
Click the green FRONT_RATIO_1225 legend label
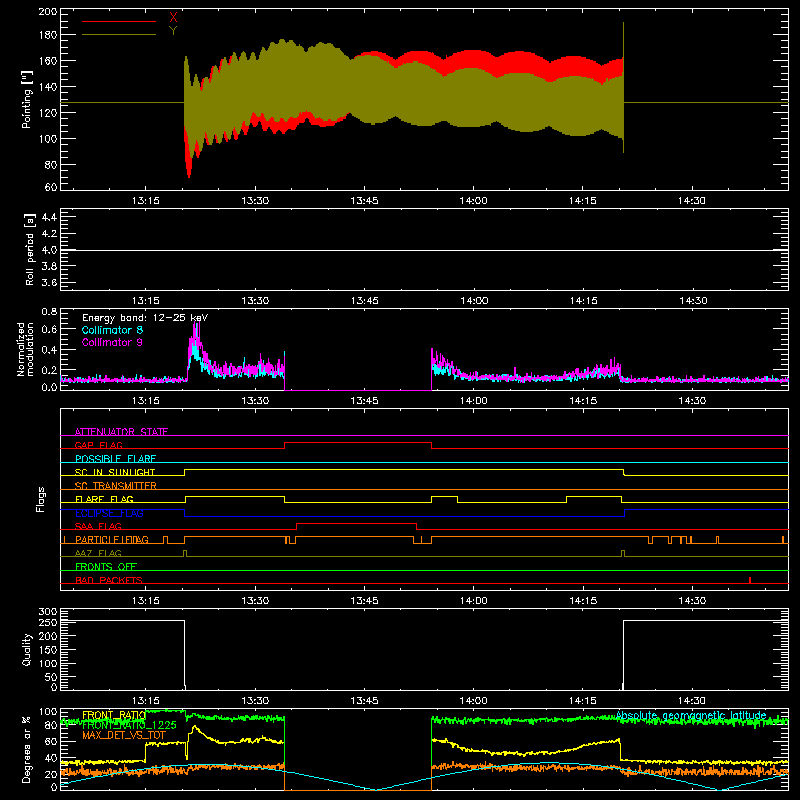[x=129, y=725]
